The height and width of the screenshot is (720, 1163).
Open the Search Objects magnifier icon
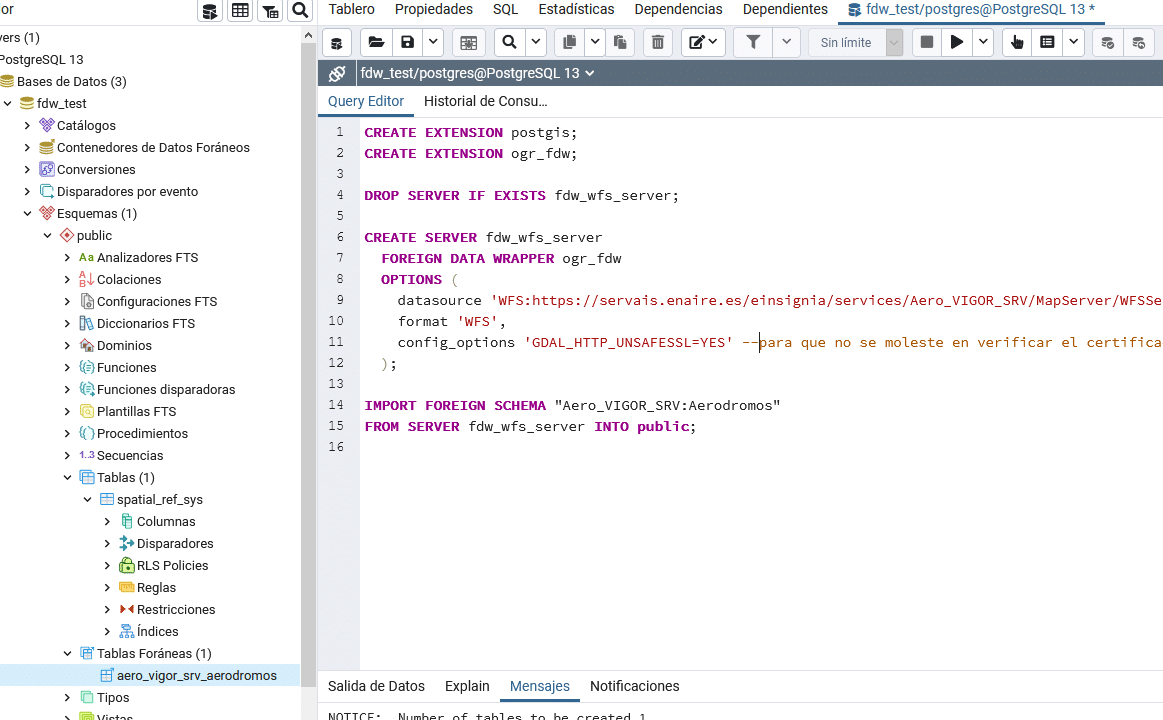(299, 10)
